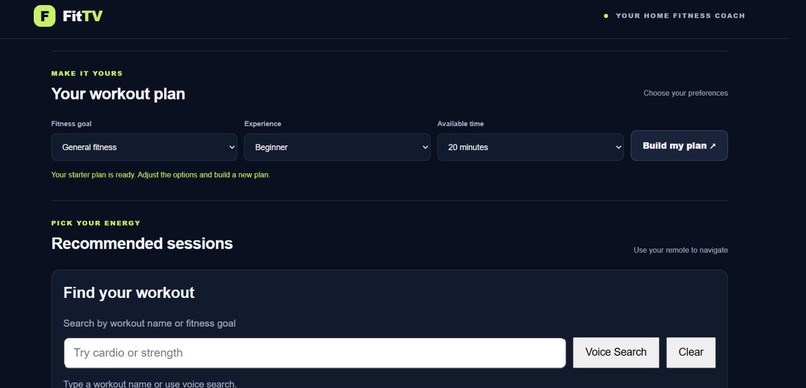Viewport: 806px width, 388px height.
Task: Click the FitTV logo icon
Action: coord(44,16)
